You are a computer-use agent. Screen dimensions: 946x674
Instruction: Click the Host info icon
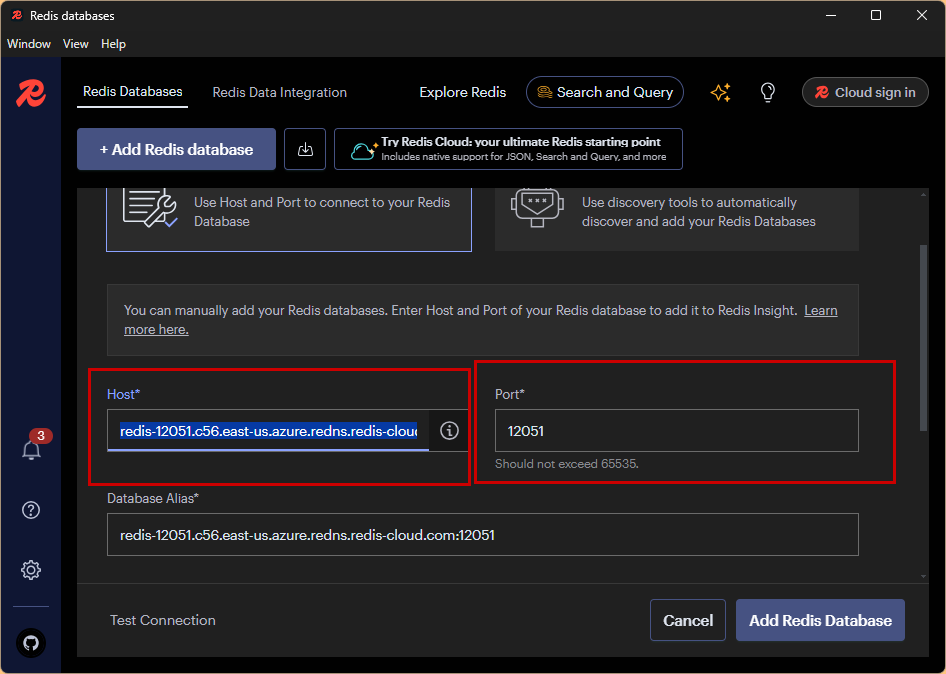pyautogui.click(x=449, y=431)
